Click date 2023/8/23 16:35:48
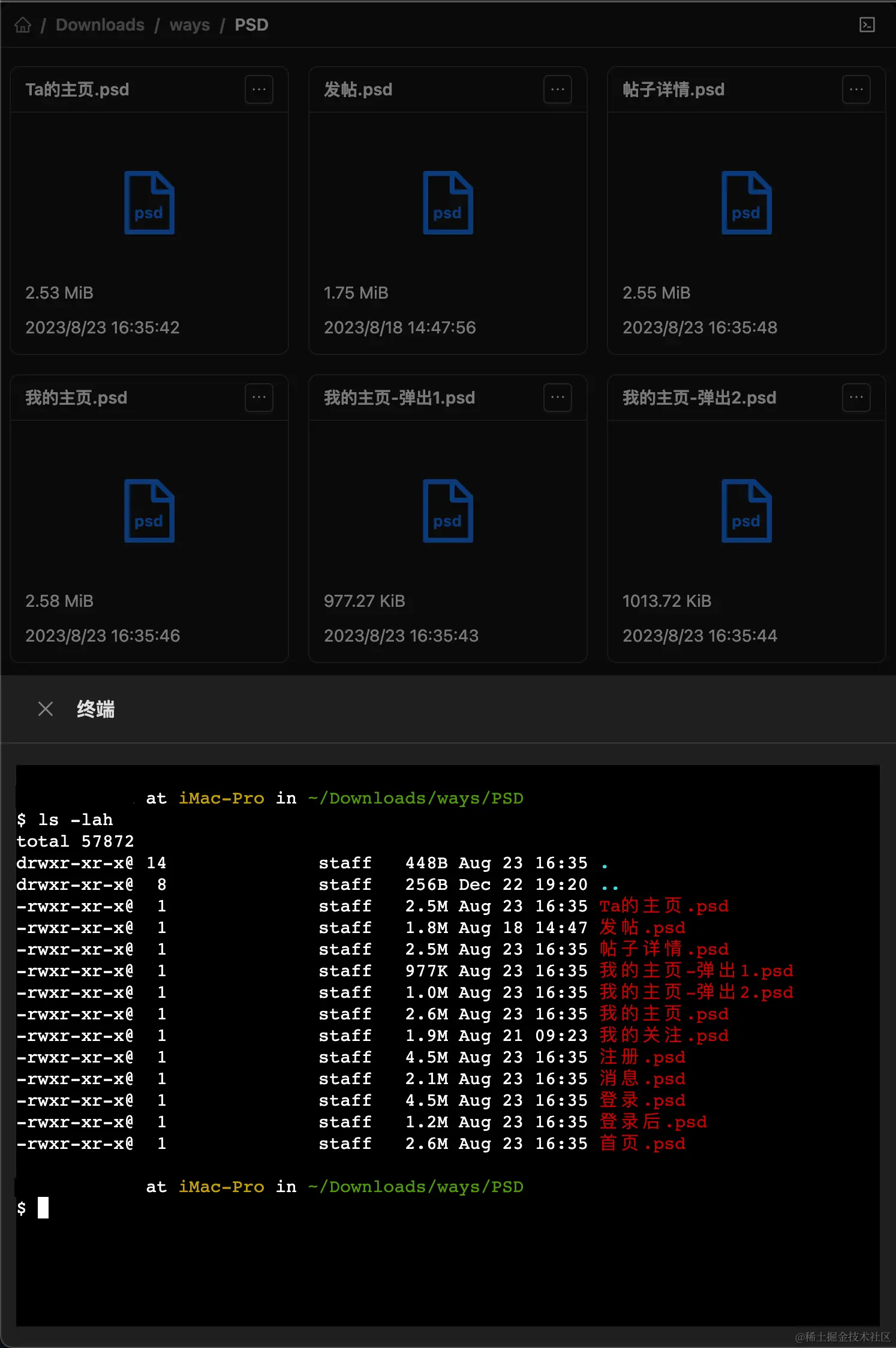Screen dimensions: 896x1348 [x=700, y=327]
